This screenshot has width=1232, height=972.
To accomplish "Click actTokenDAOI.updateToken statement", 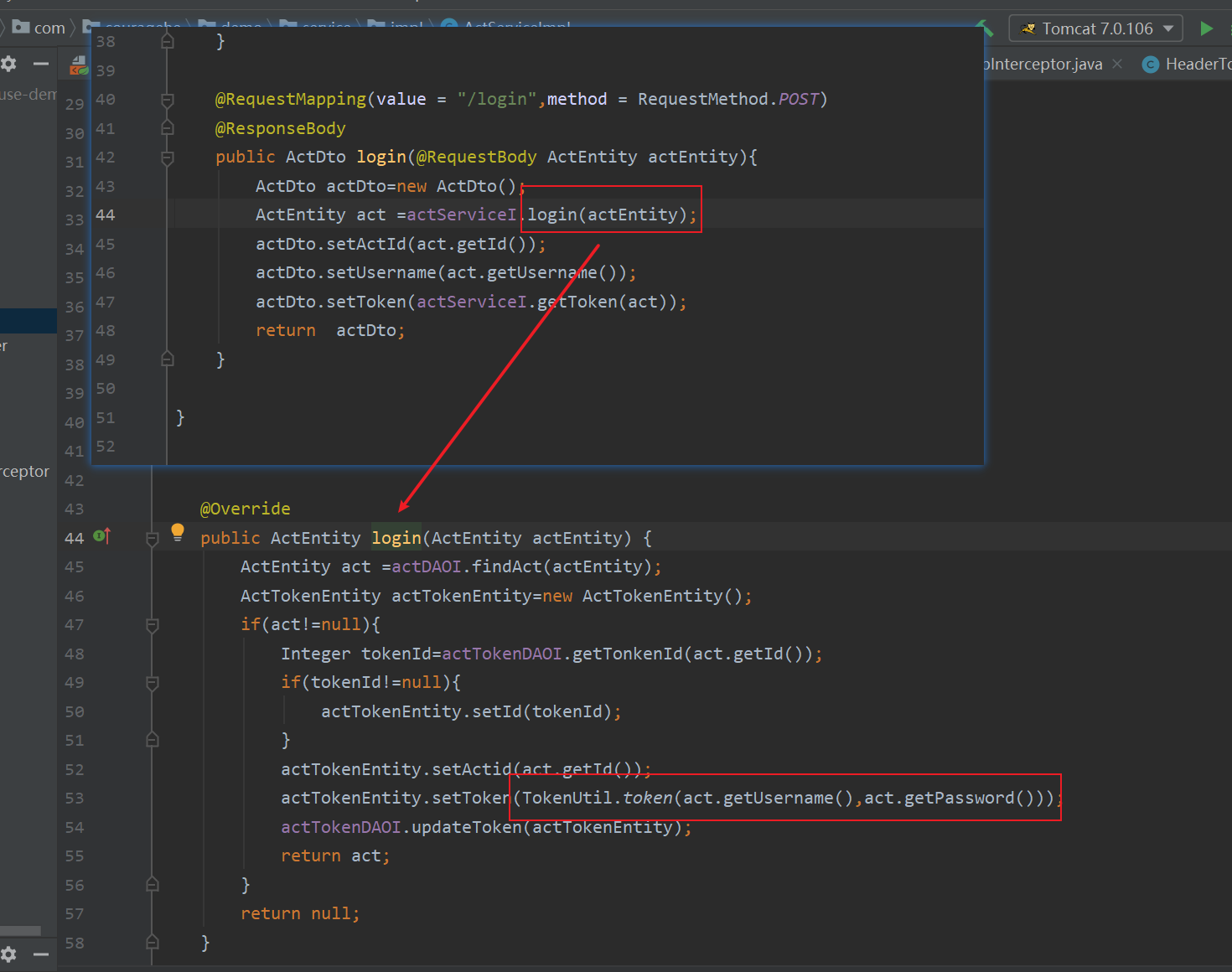I will point(486,827).
